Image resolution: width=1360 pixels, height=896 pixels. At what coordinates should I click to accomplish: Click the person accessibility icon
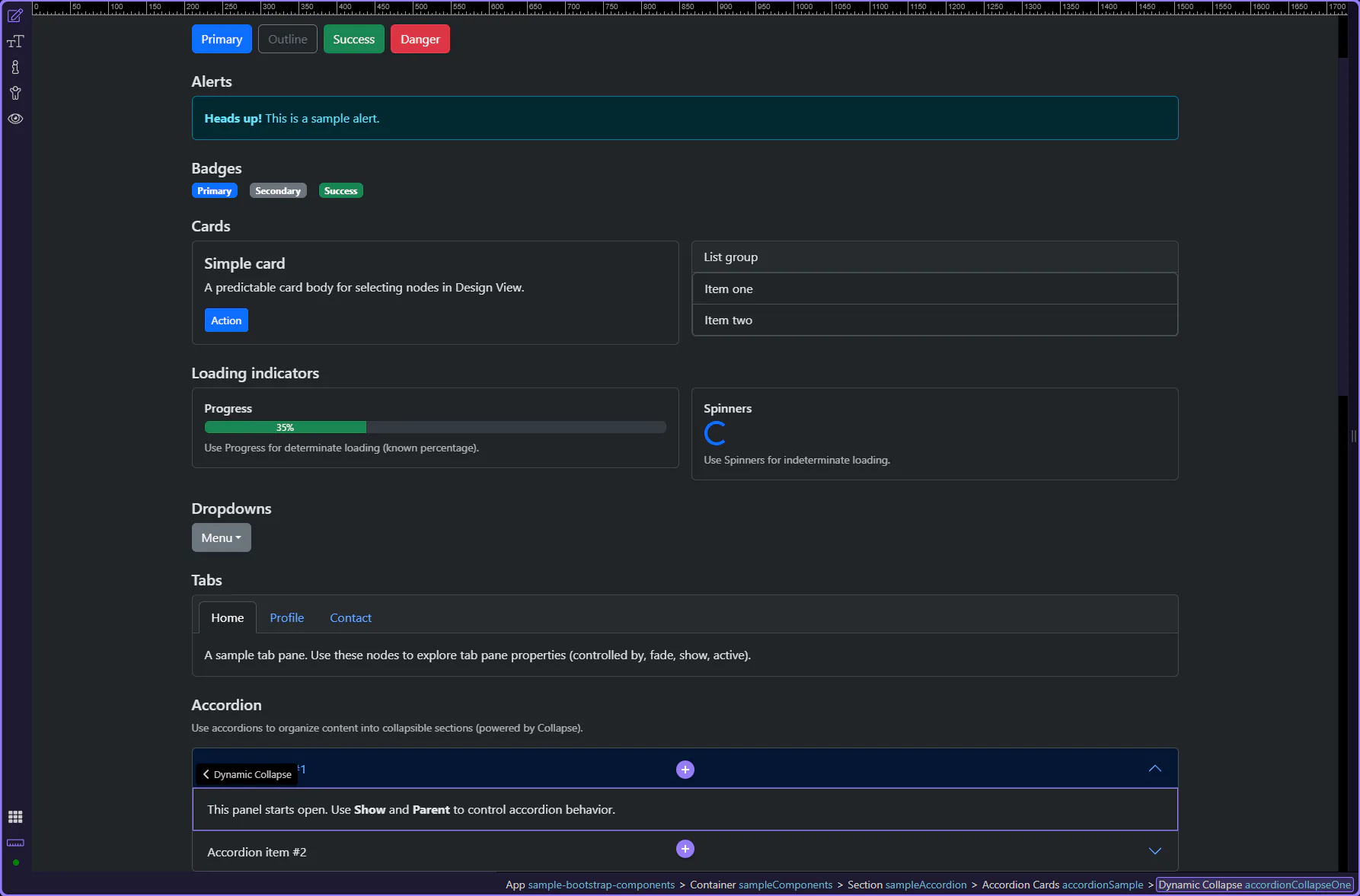(x=15, y=93)
